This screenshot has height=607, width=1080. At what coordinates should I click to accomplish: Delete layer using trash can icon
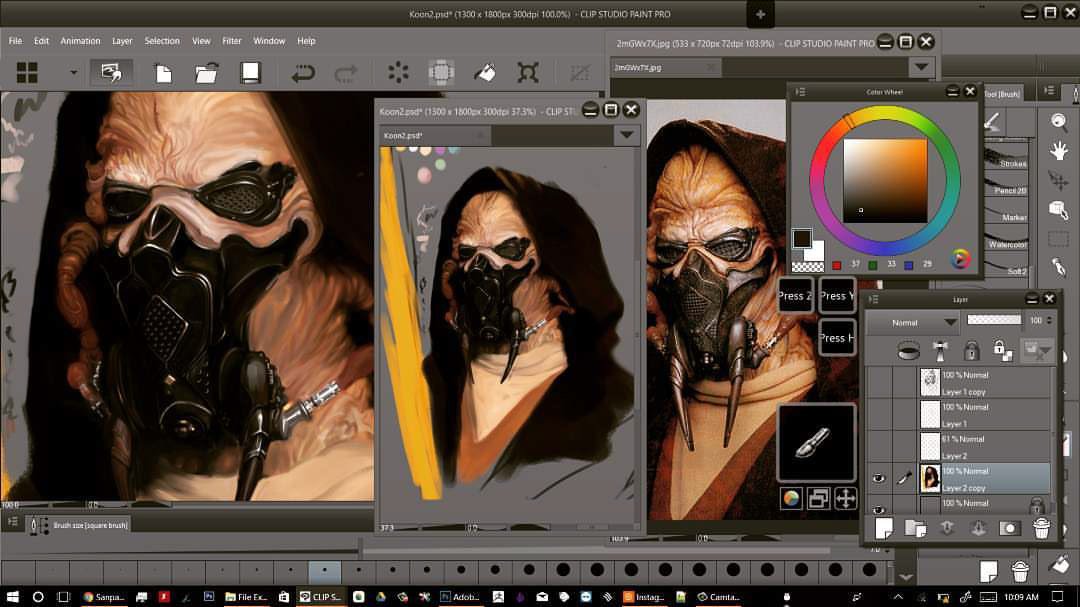(x=1041, y=528)
